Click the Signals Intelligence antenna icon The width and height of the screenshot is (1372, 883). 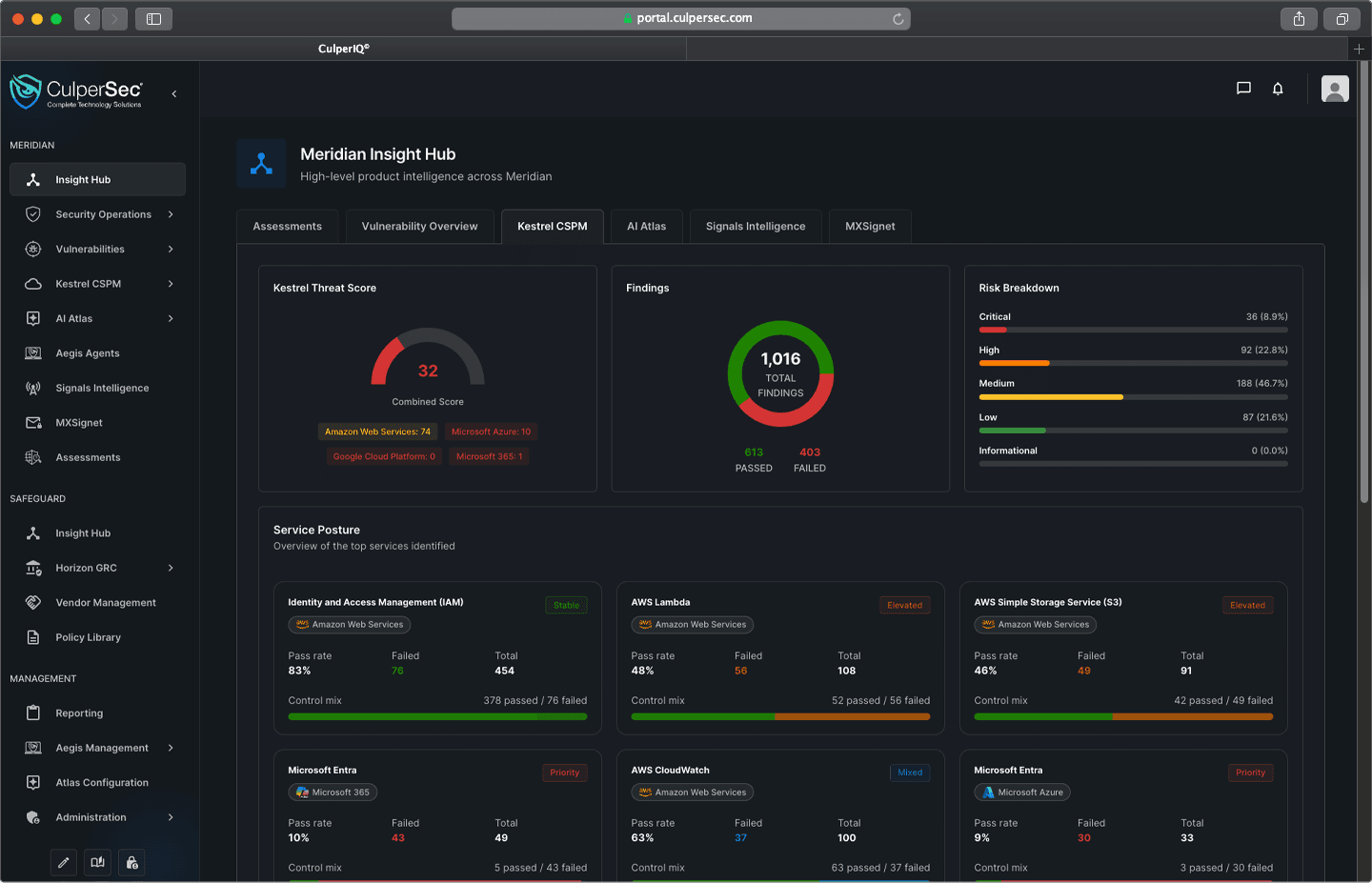click(33, 388)
